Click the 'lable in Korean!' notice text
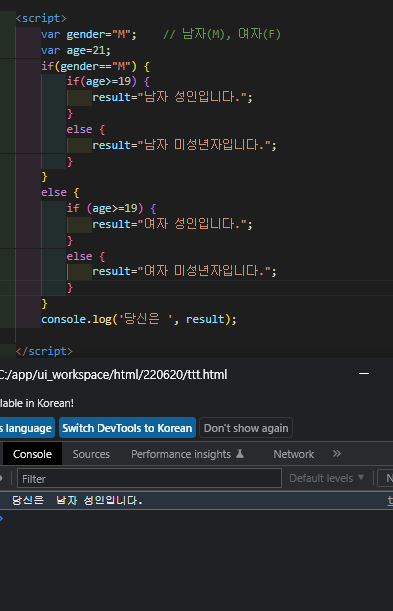This screenshot has height=611, width=393. tap(37, 403)
